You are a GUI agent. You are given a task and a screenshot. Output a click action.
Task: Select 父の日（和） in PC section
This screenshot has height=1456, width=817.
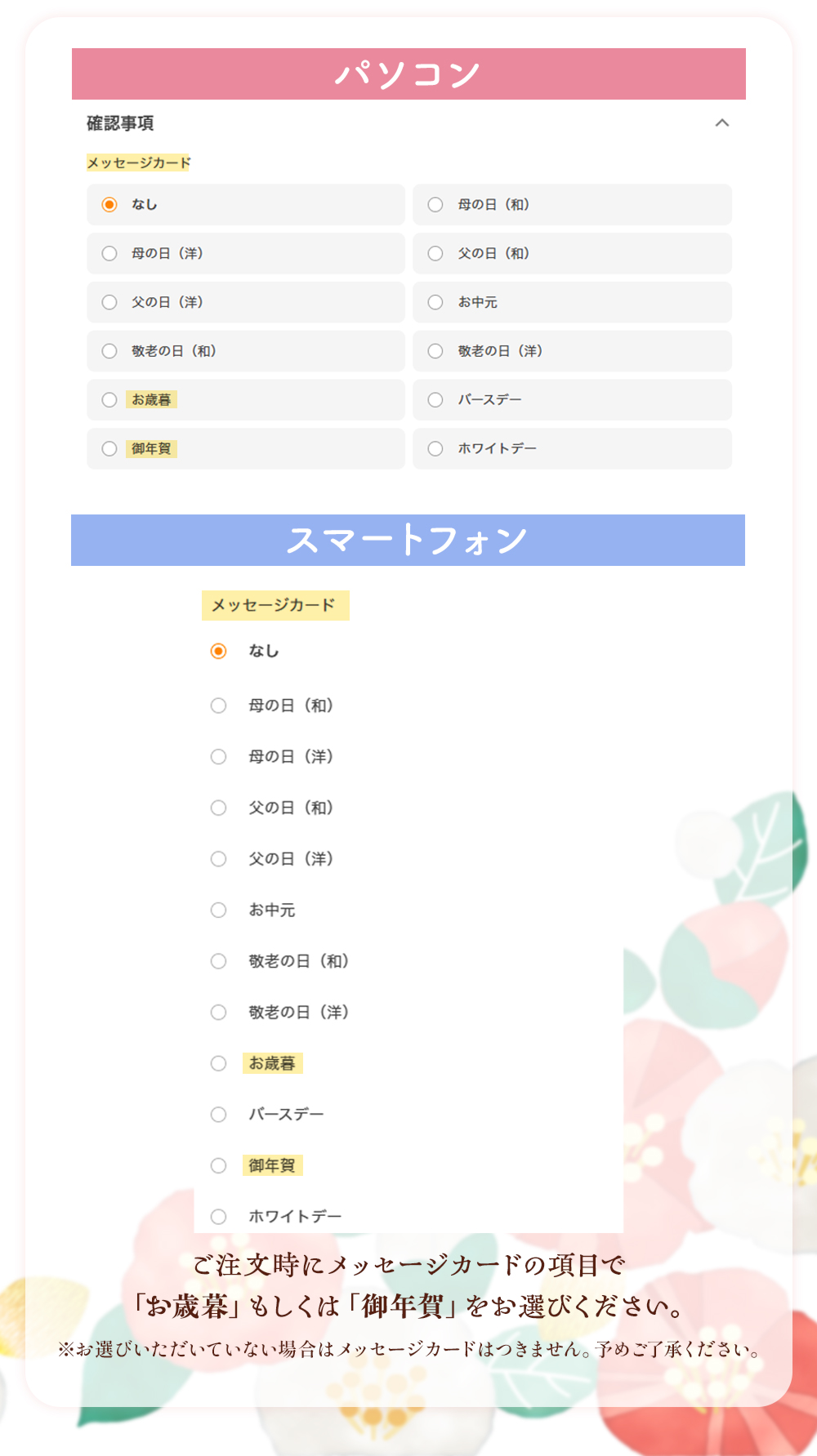point(435,253)
